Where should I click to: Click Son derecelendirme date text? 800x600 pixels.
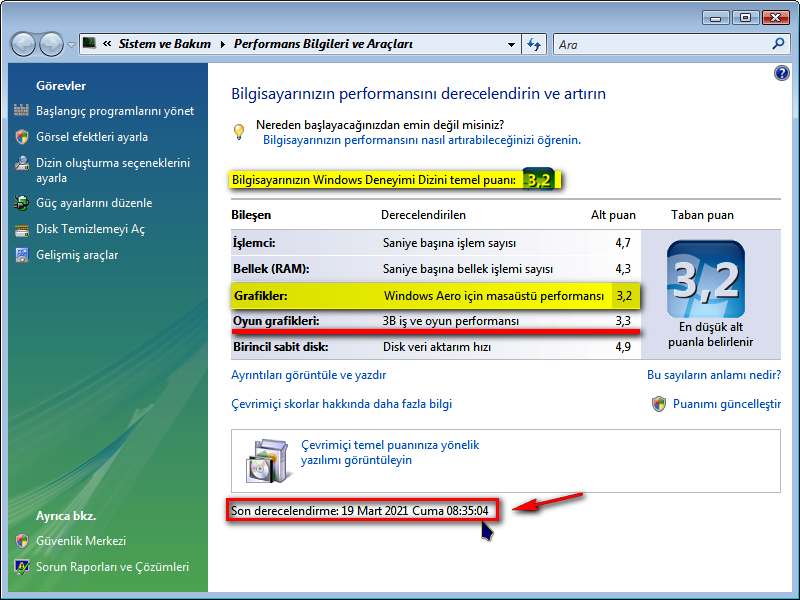[360, 511]
